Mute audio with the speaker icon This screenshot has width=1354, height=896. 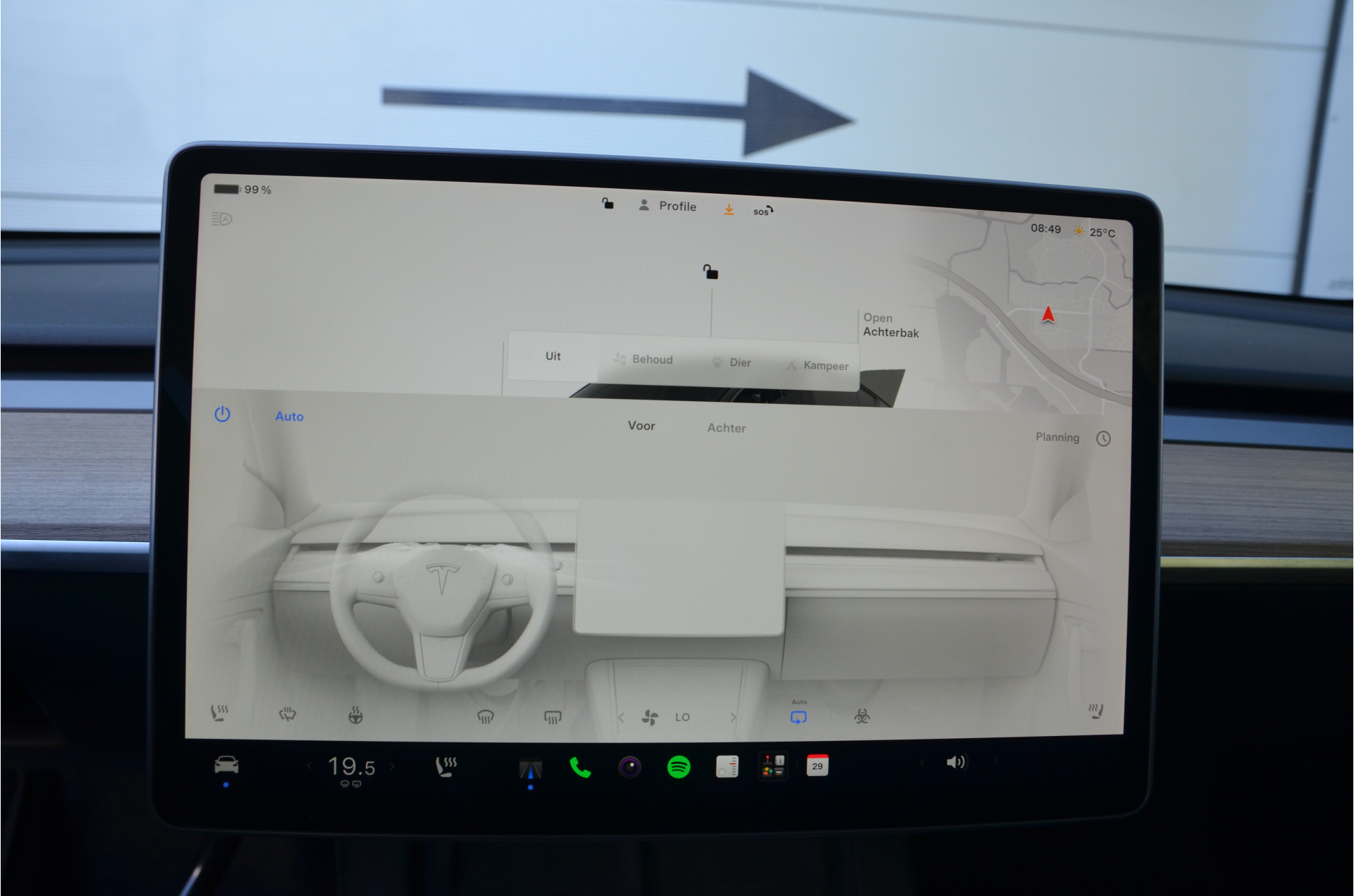956,761
